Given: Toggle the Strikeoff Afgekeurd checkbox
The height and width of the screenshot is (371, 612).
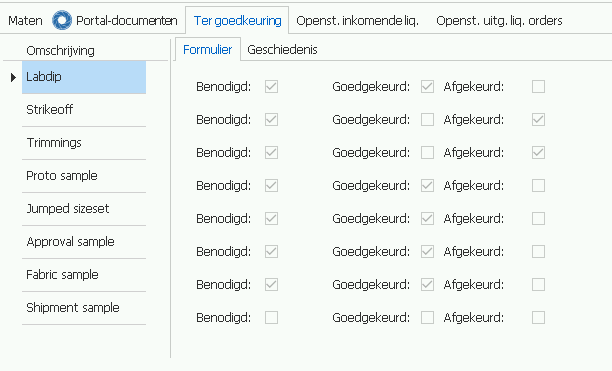Looking at the screenshot, I should [x=538, y=119].
